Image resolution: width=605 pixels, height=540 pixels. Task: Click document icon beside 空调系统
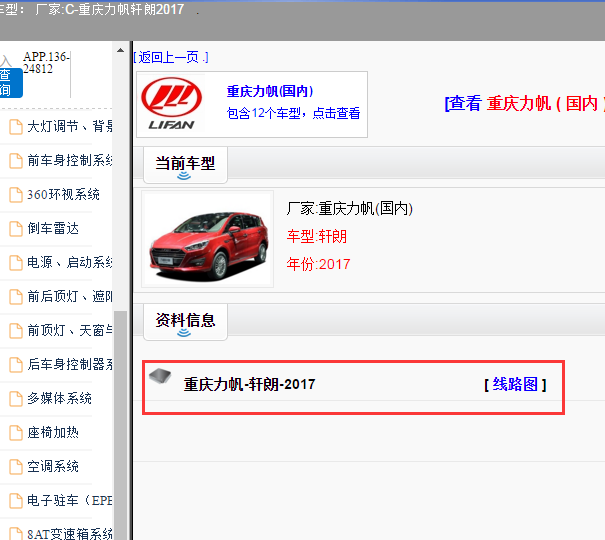tap(16, 467)
